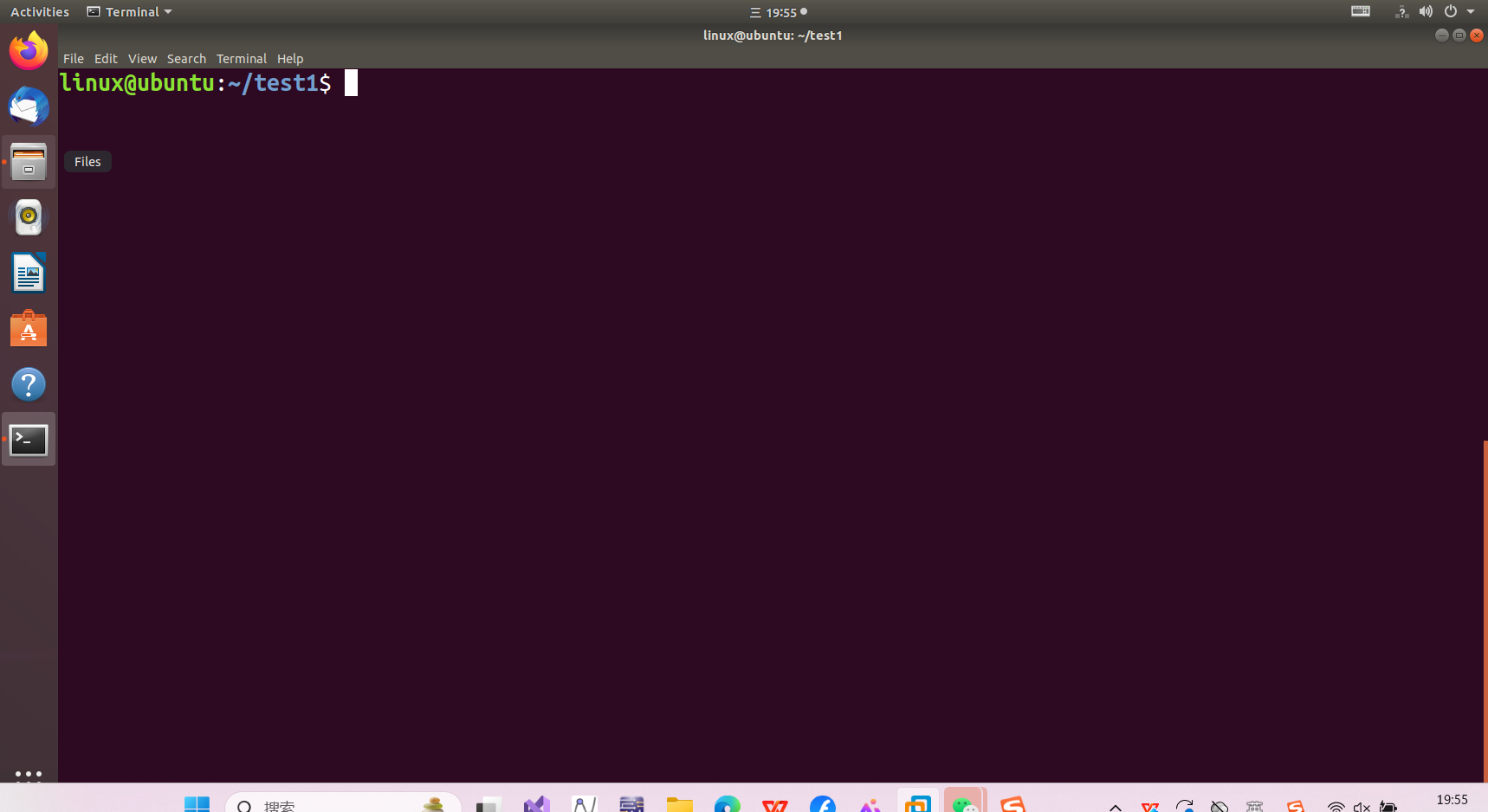Open Microsoft Edge from the Windows taskbar
The image size is (1488, 812).
tap(727, 803)
